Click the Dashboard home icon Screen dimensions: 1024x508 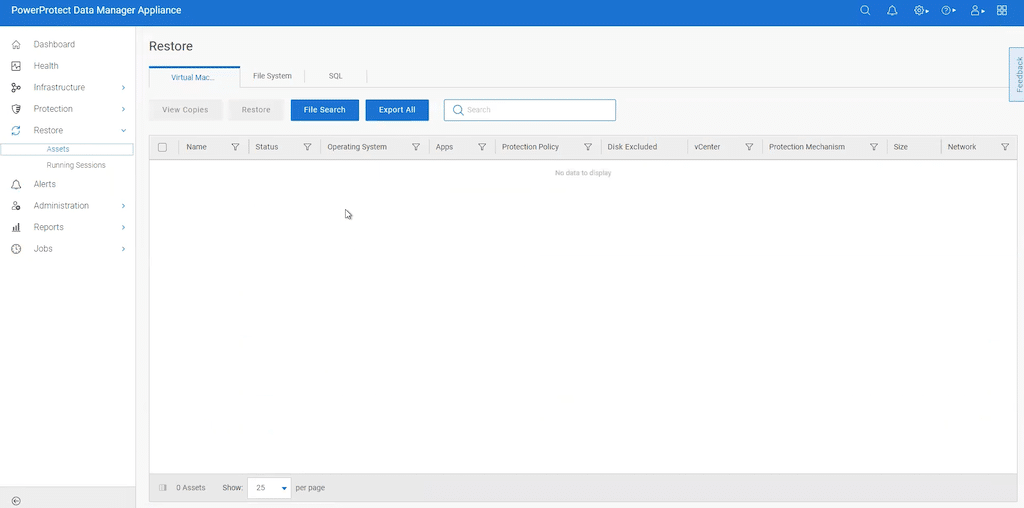point(16,44)
